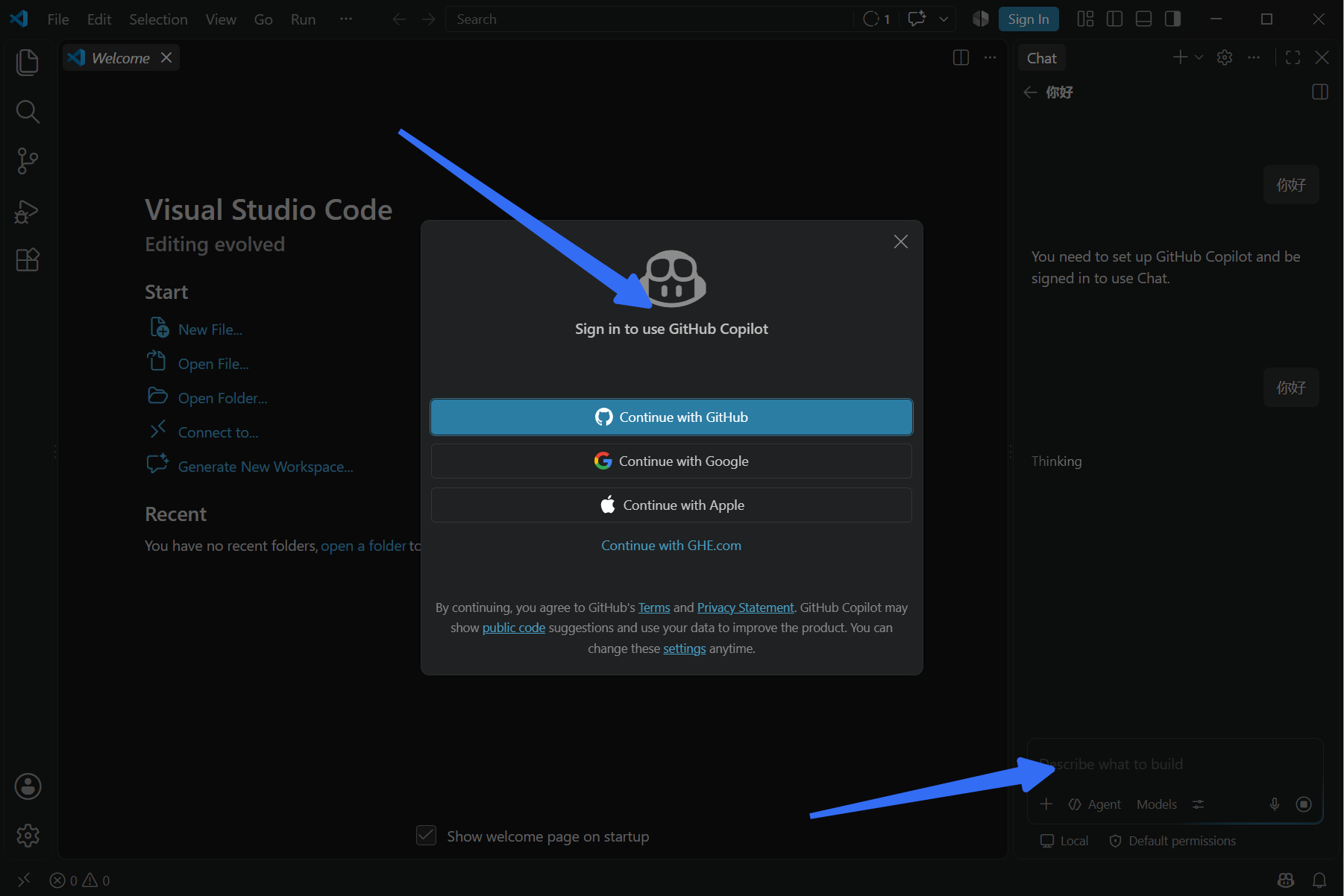Viewport: 1344px width, 896px height.
Task: Click the Copilot status icon in status bar
Action: tap(1286, 880)
